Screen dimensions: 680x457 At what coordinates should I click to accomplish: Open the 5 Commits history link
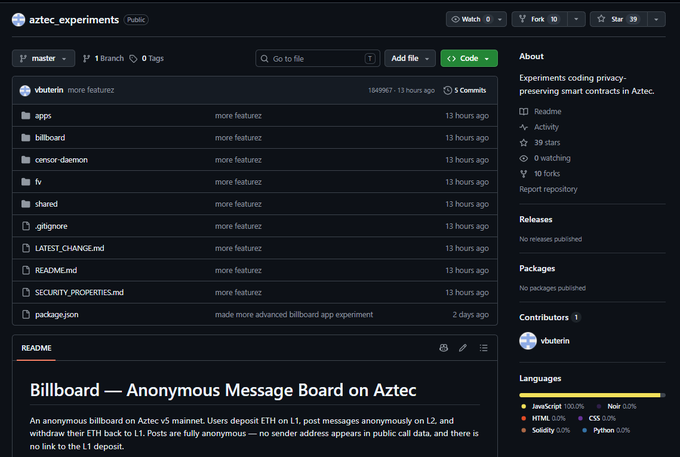(x=465, y=90)
